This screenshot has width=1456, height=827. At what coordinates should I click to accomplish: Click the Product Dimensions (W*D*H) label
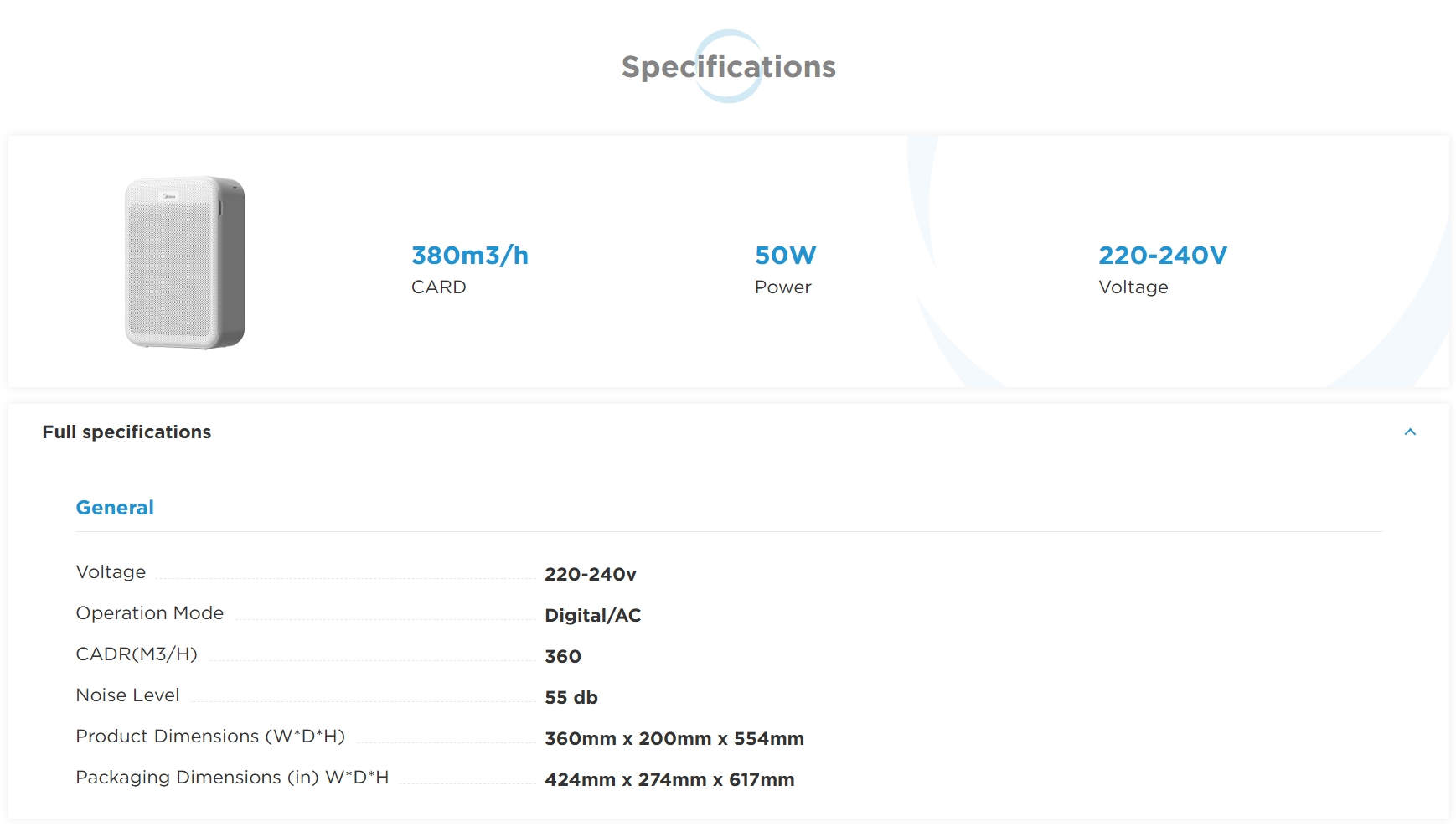point(210,737)
